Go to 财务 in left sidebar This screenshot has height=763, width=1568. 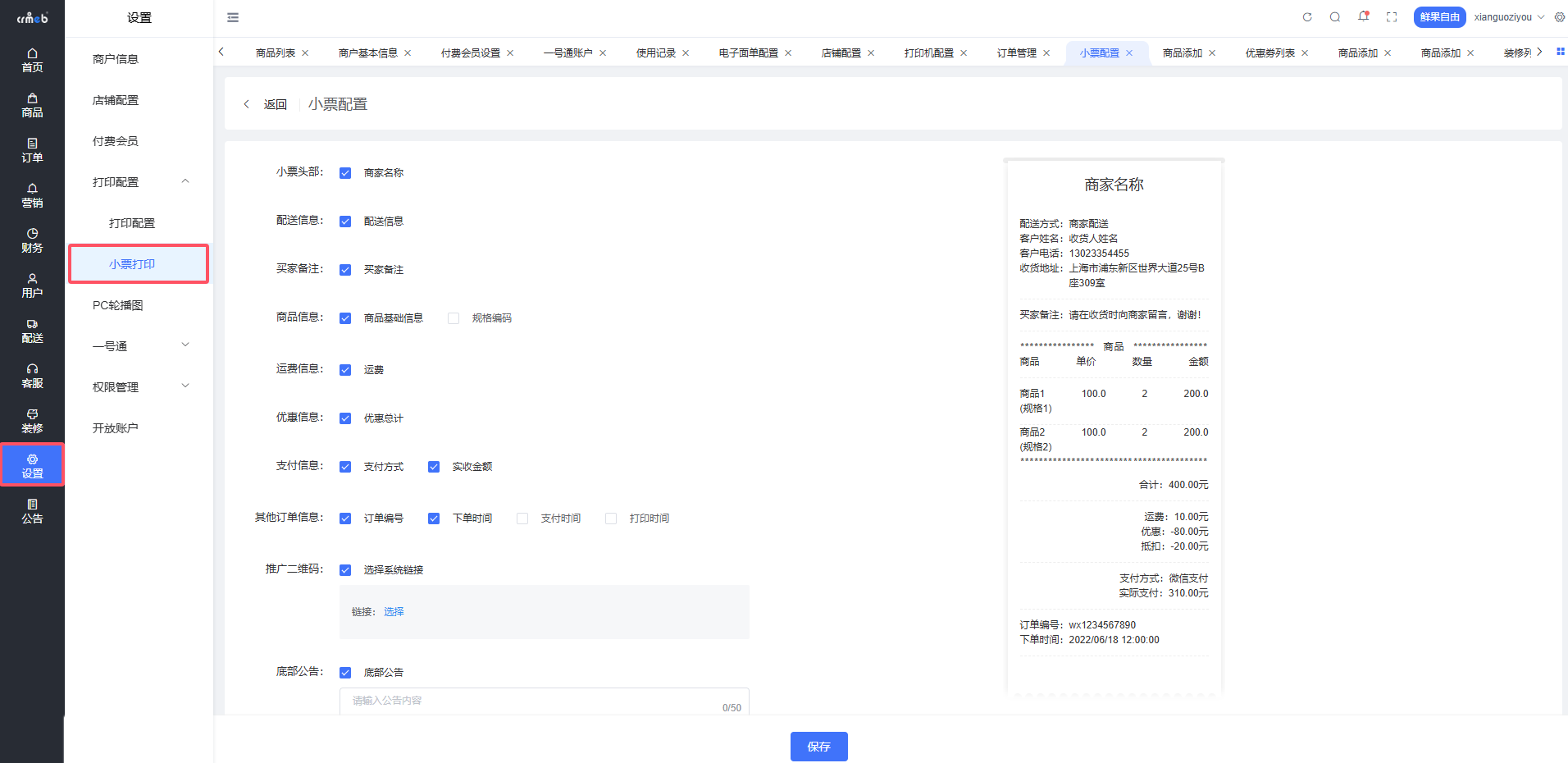[x=32, y=240]
